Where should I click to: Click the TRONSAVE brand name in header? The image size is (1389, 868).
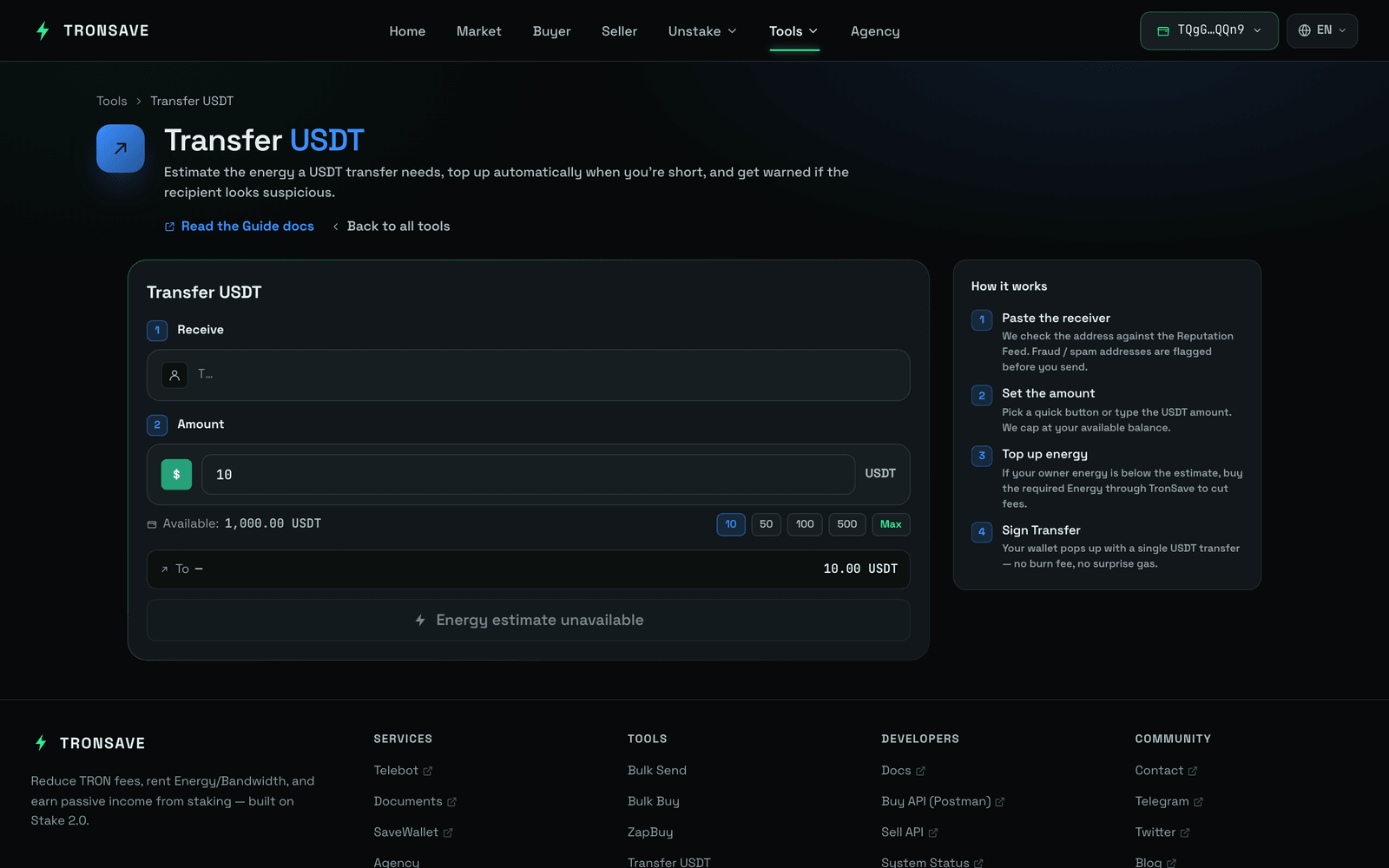coord(106,31)
